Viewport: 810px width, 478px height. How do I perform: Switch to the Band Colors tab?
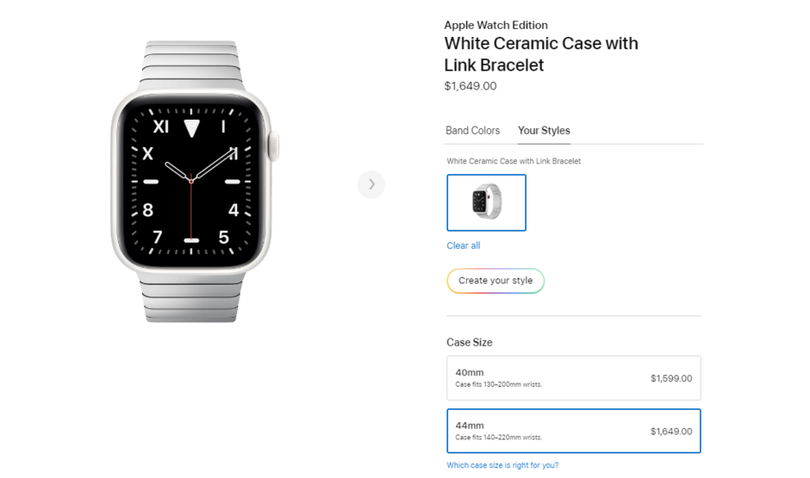pos(473,131)
